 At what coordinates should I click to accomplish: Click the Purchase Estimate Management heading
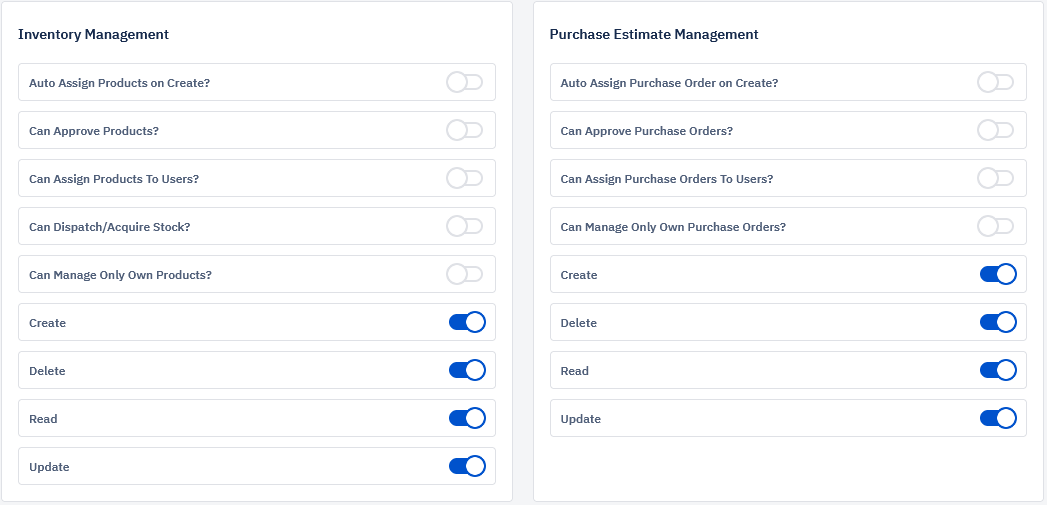[654, 35]
